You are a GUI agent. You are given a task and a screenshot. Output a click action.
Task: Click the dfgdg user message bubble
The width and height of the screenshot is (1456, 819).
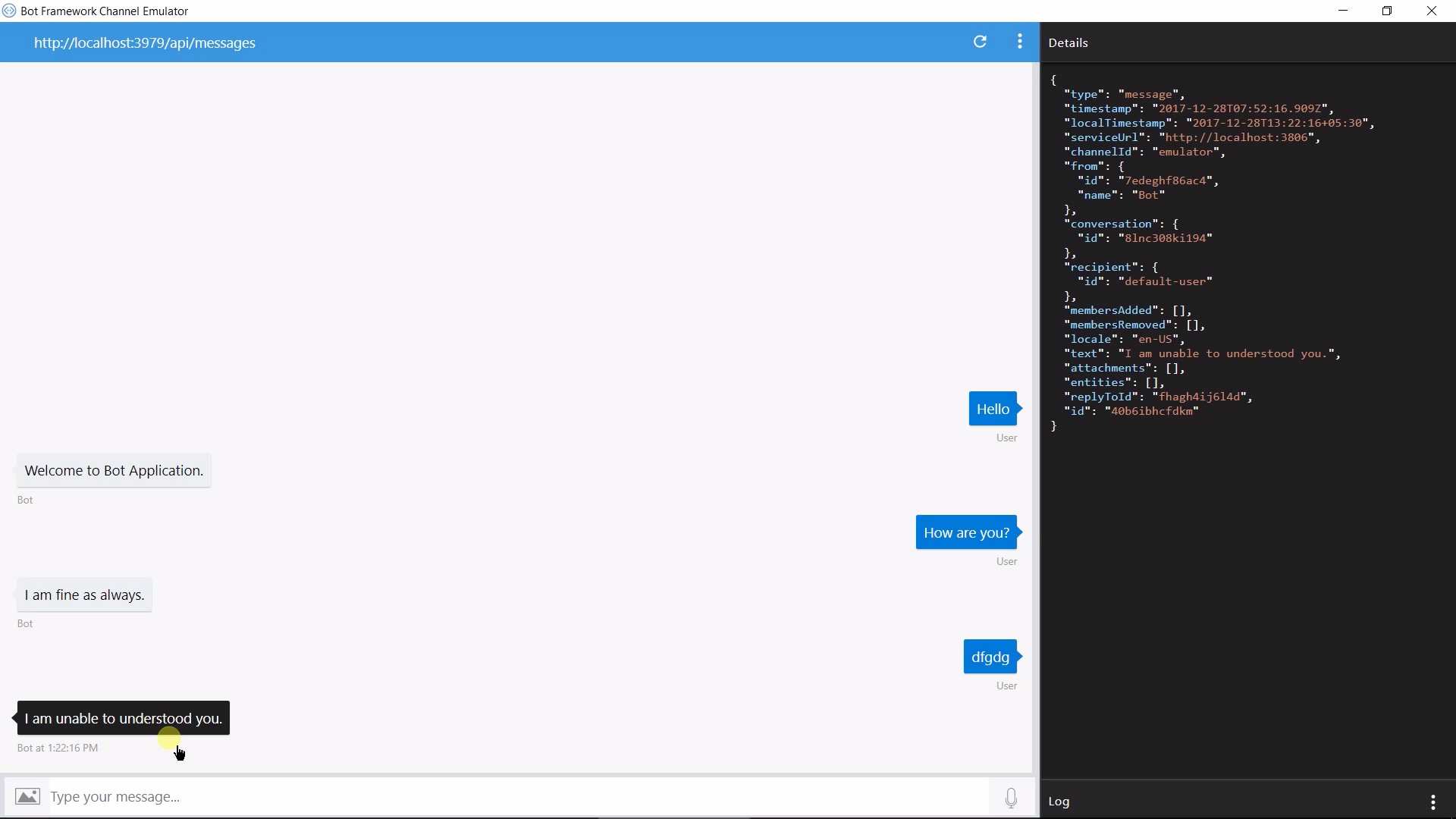[x=990, y=657]
